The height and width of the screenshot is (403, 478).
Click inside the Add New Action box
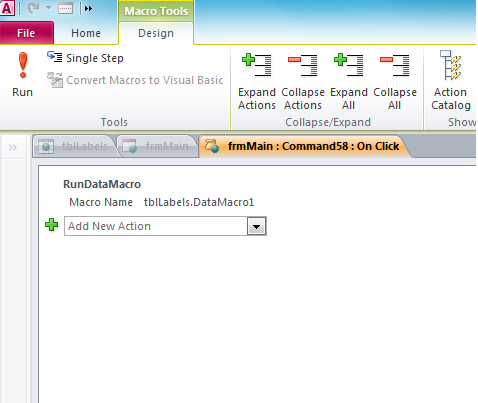[x=156, y=226]
